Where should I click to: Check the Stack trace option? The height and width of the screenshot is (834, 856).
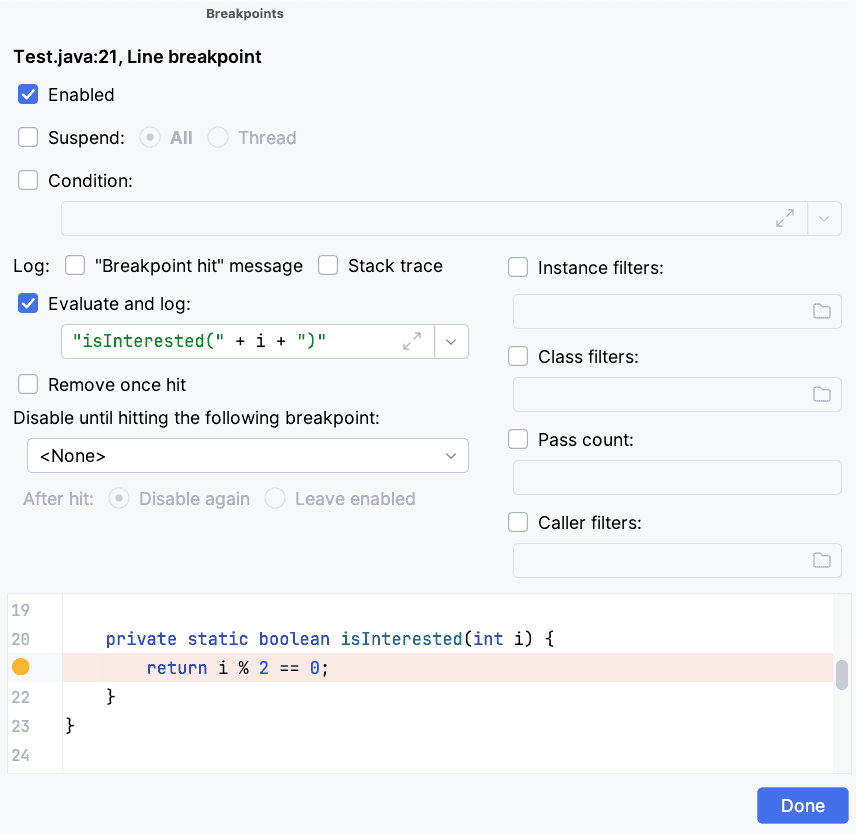tap(328, 266)
